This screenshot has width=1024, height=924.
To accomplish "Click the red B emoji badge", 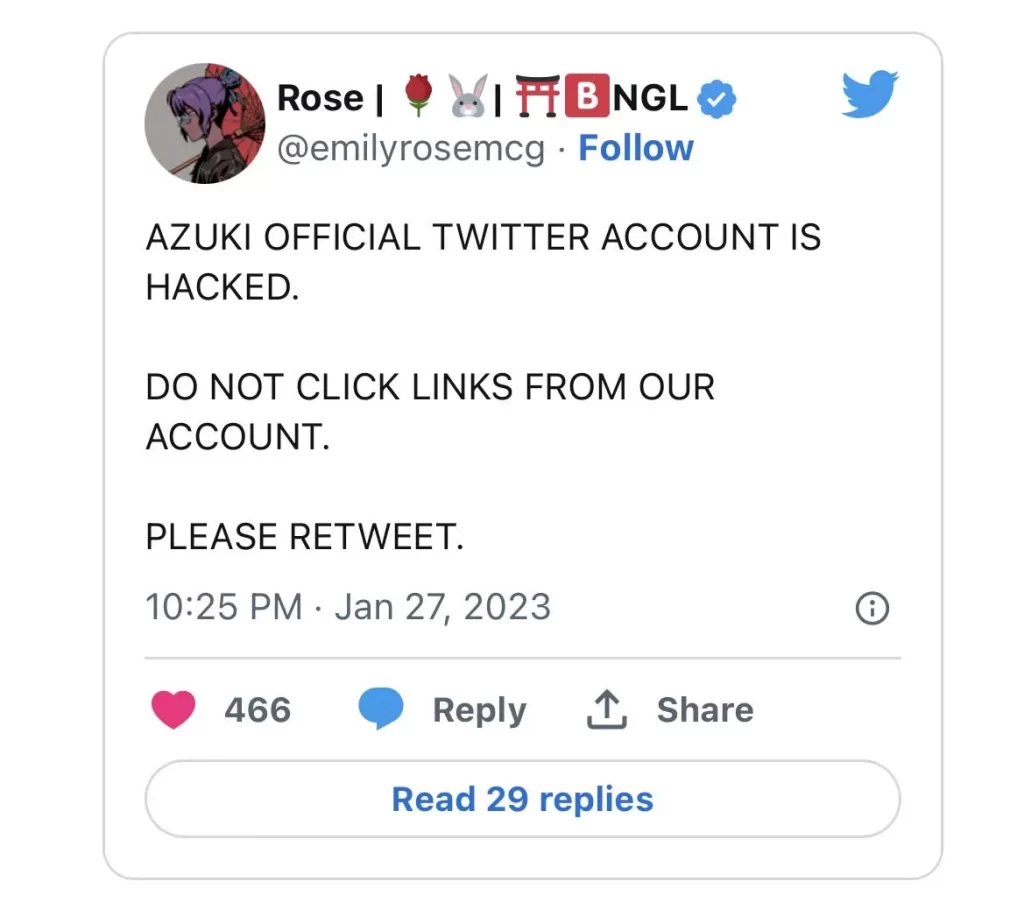I will point(587,98).
